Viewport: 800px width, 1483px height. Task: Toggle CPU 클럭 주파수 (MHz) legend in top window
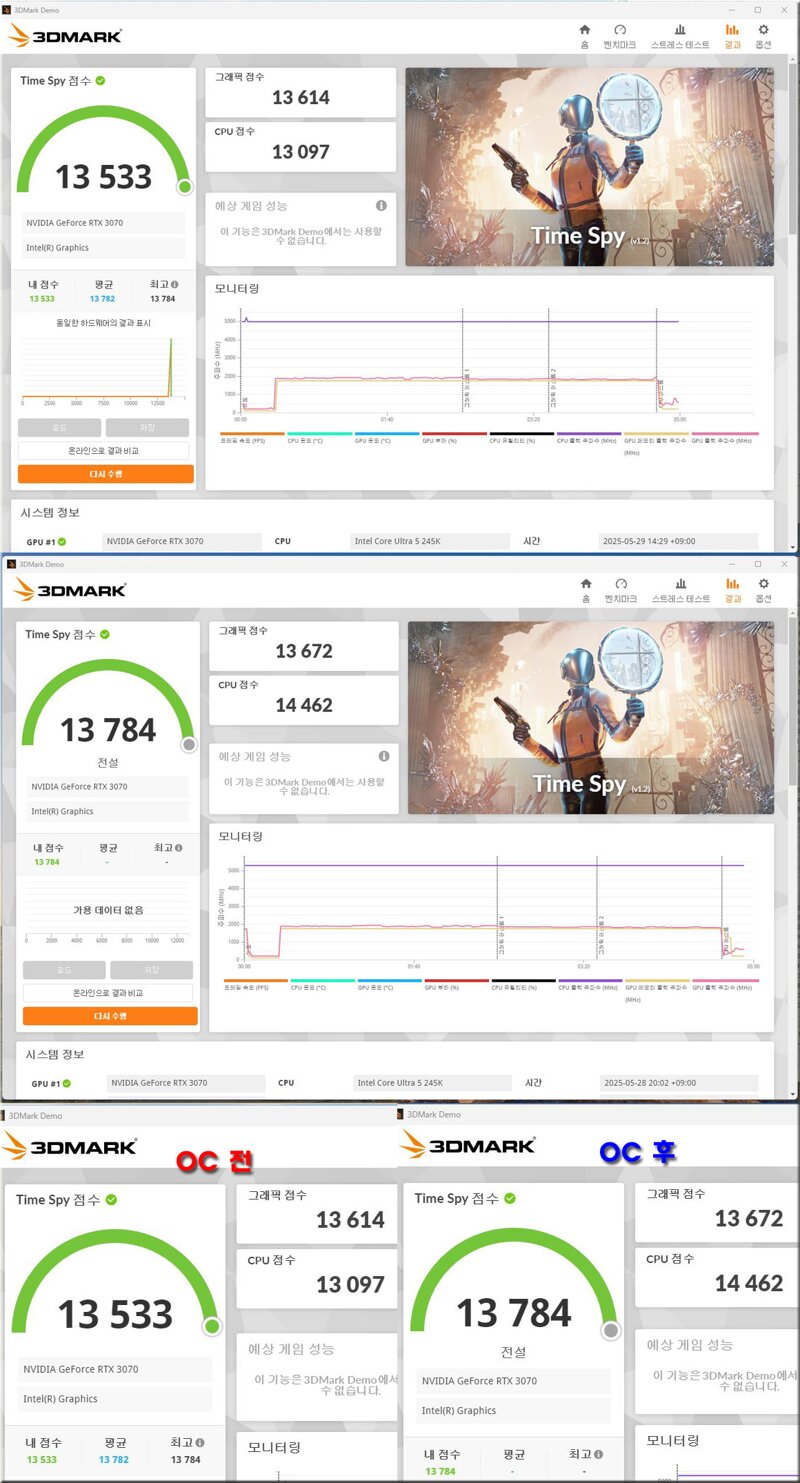point(587,440)
